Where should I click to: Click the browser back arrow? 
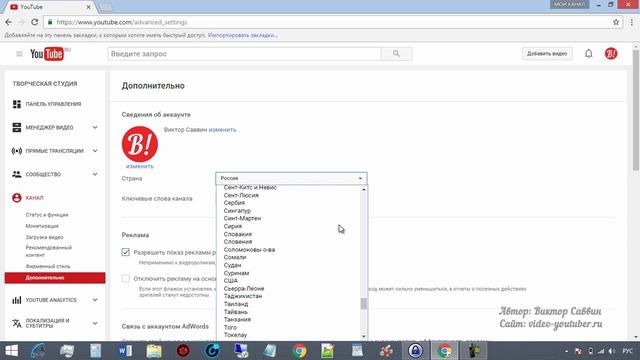point(9,22)
